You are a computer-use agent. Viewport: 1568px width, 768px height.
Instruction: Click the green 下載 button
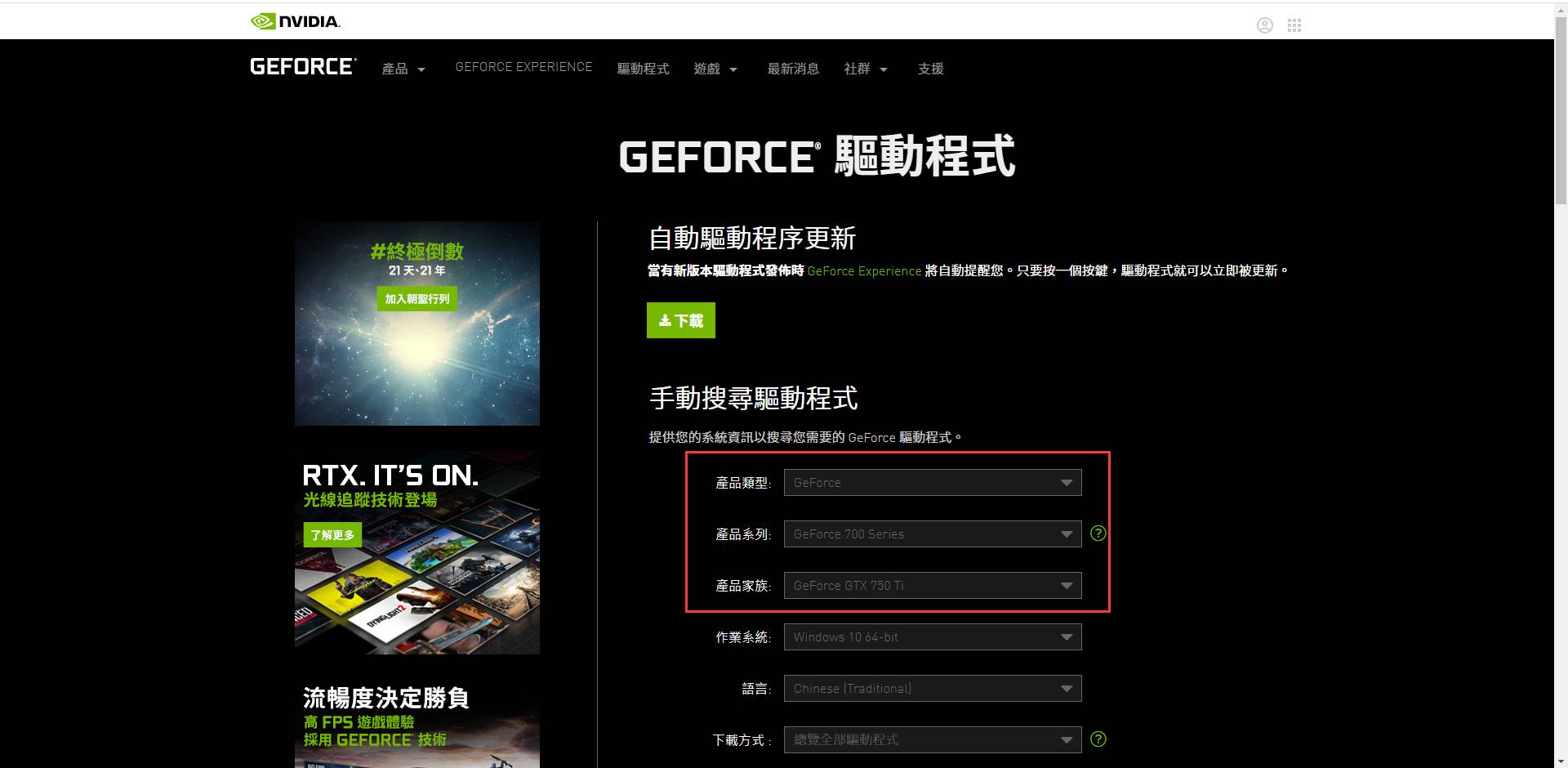point(681,320)
